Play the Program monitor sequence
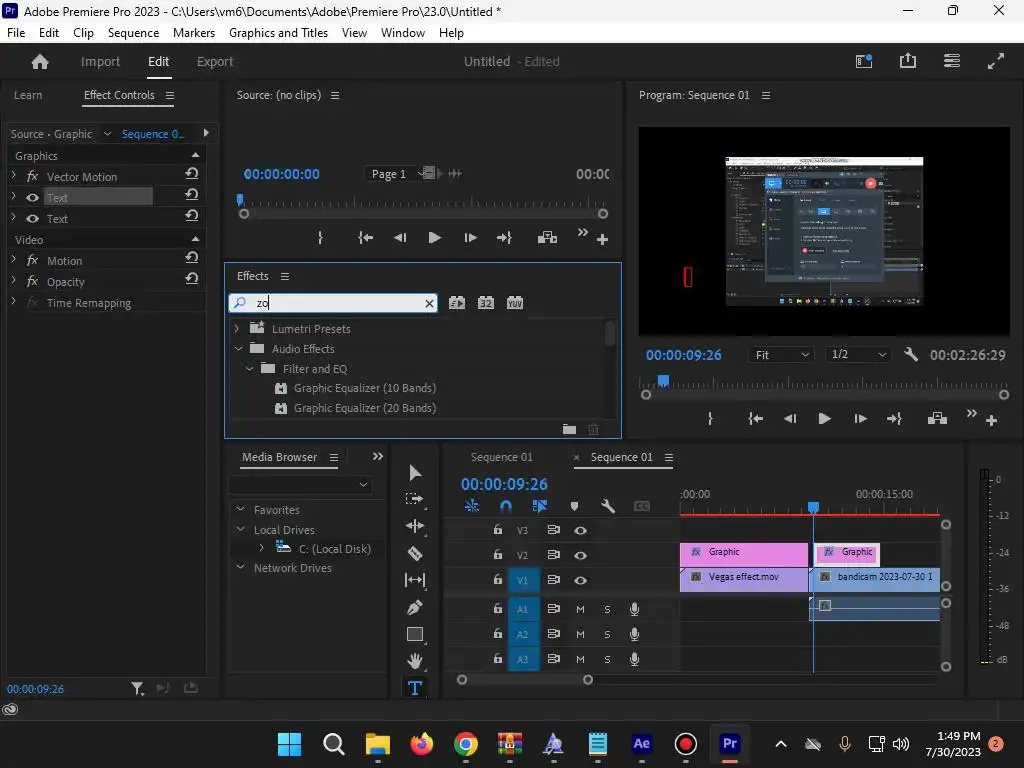The width and height of the screenshot is (1024, 768). coord(824,419)
